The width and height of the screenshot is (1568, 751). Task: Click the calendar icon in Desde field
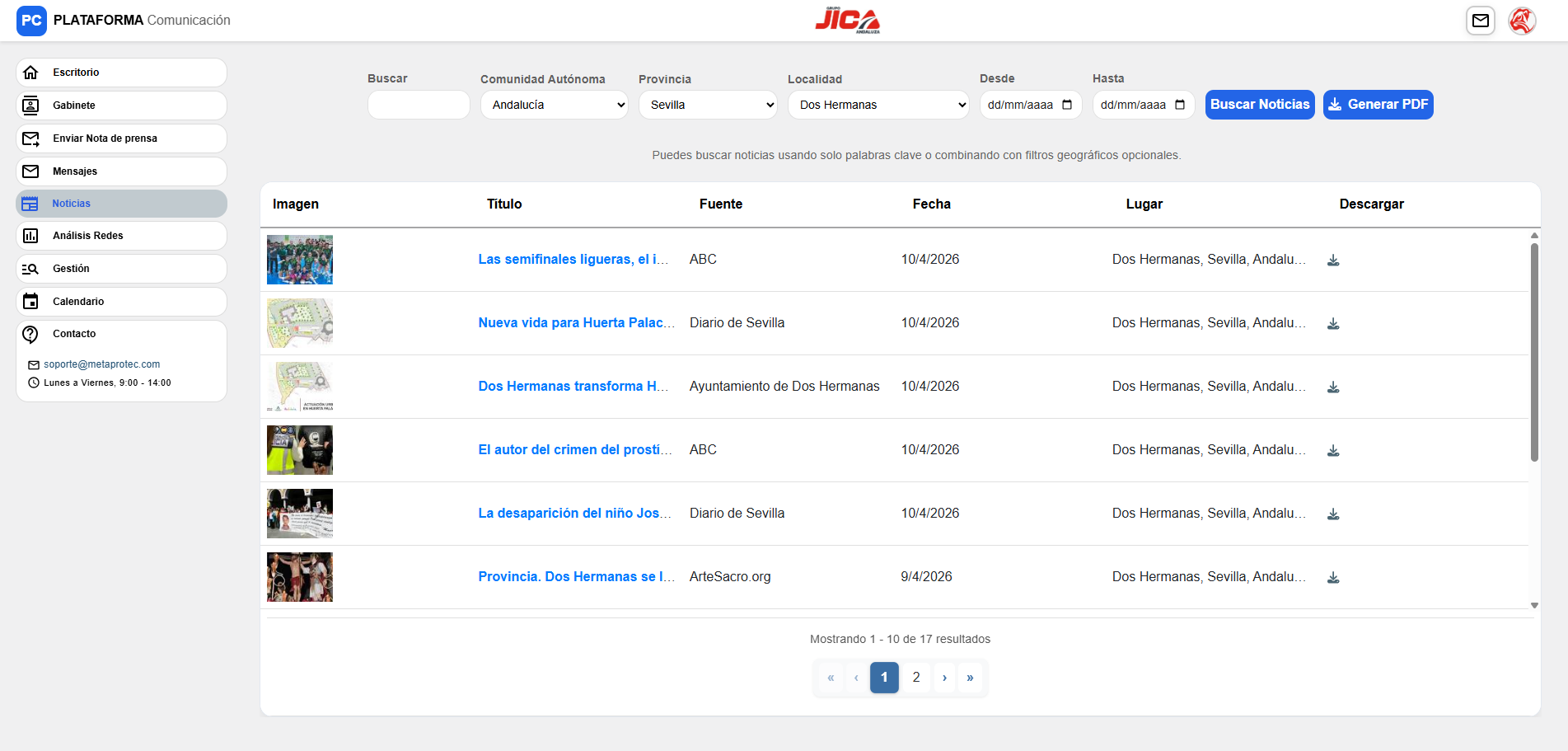(x=1067, y=105)
